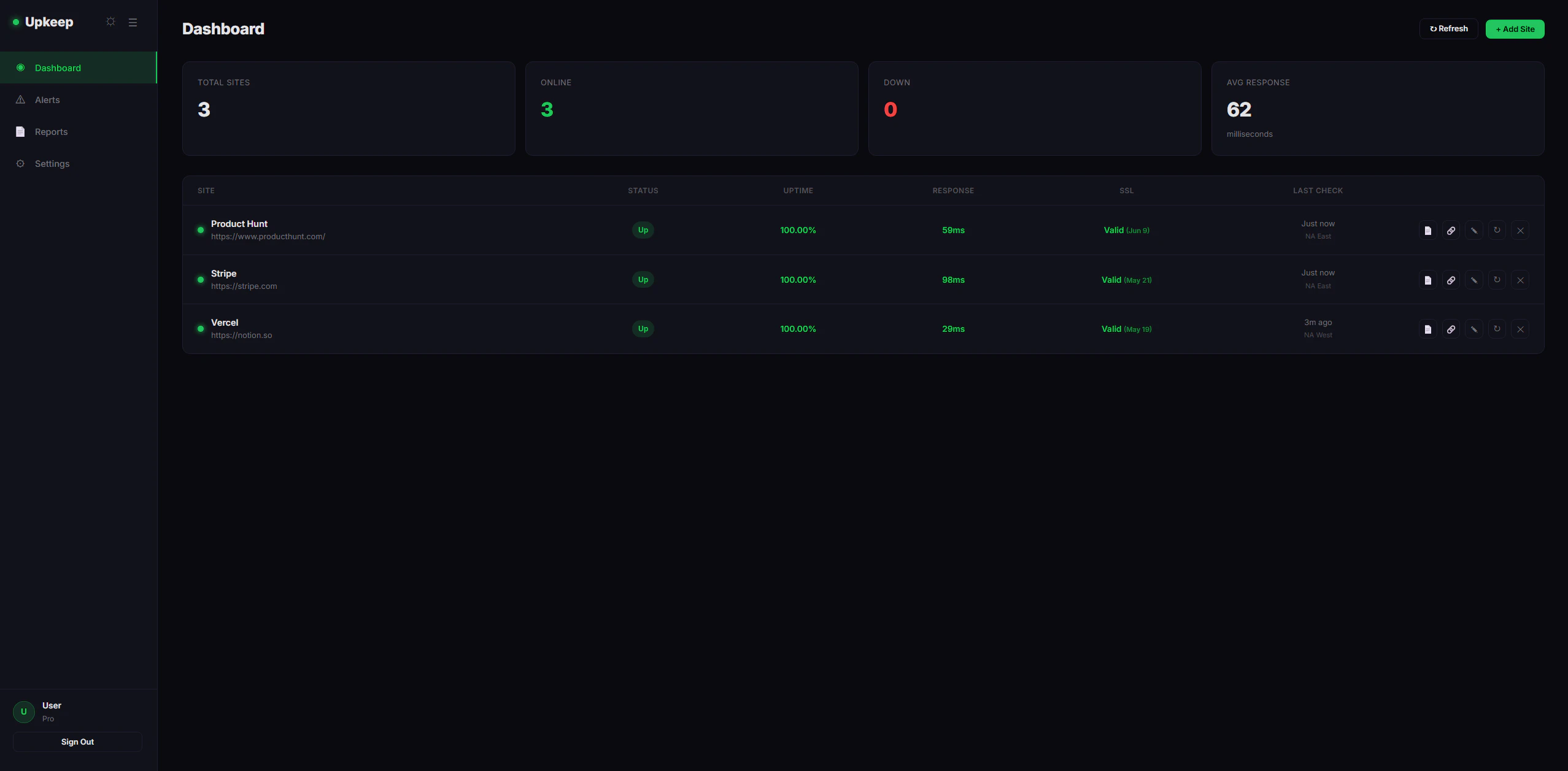Open Settings from the sidebar
This screenshot has height=771, width=1568.
(x=52, y=164)
